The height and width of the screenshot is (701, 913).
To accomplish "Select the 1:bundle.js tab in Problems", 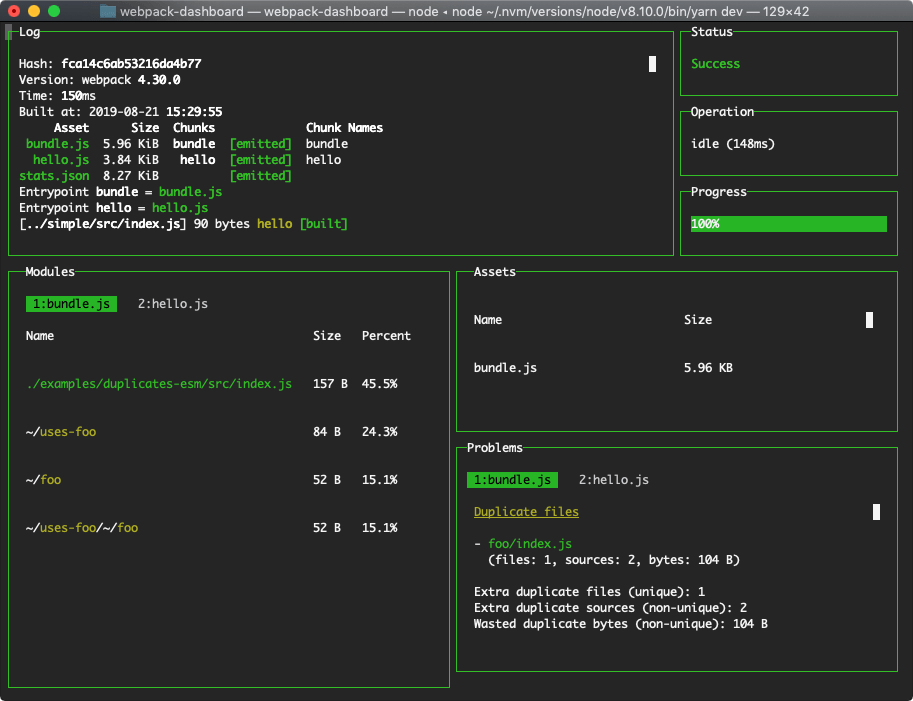I will tap(512, 479).
